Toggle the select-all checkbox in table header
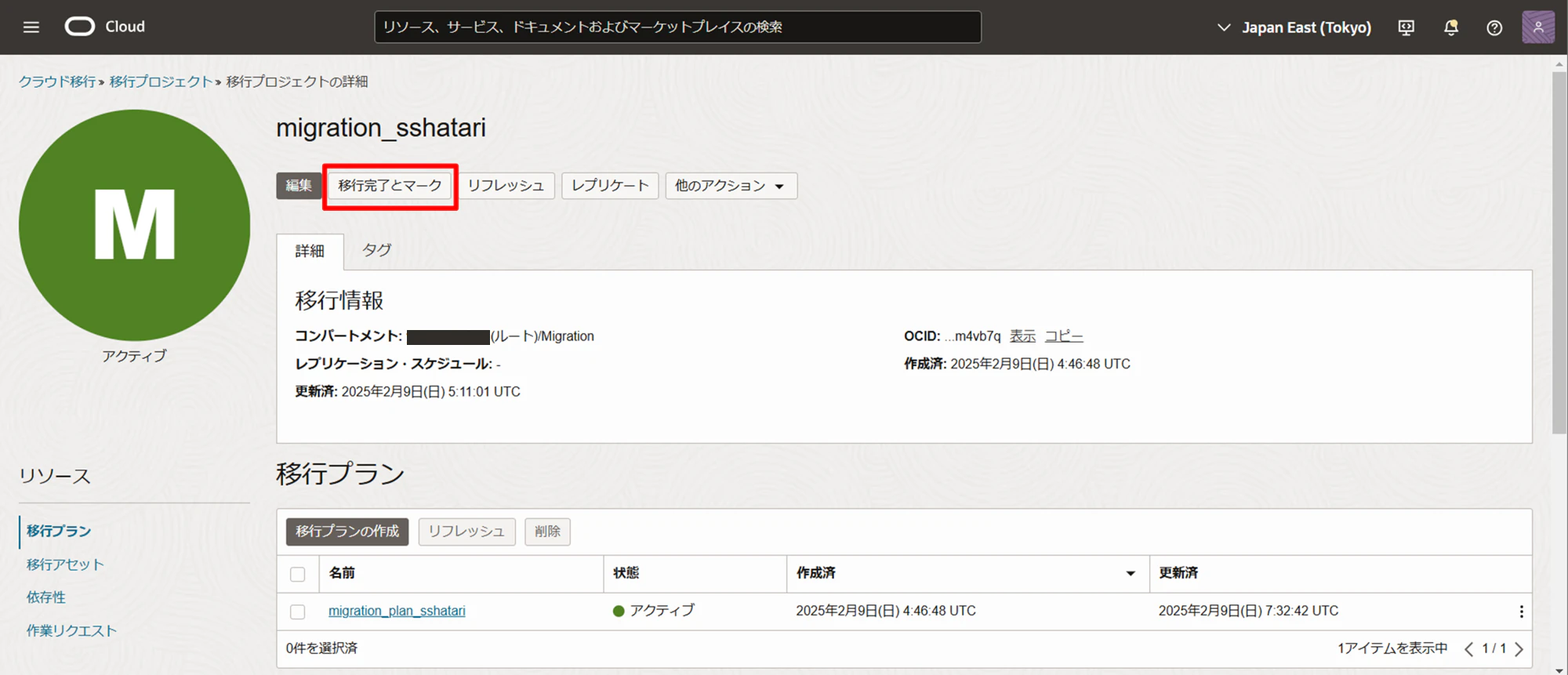This screenshot has width=1568, height=675. click(298, 574)
